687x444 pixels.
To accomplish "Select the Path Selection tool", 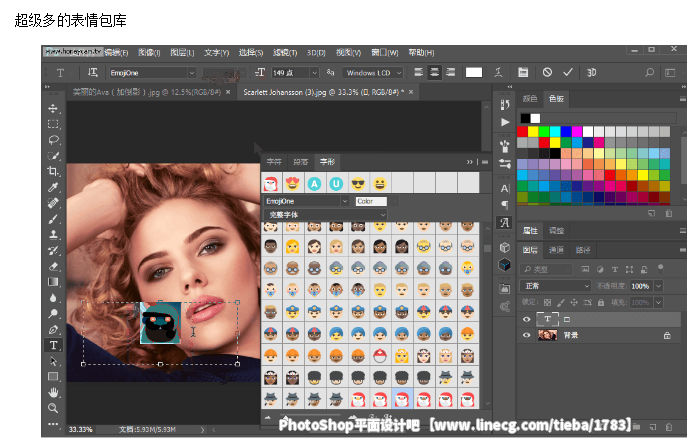I will 53,361.
